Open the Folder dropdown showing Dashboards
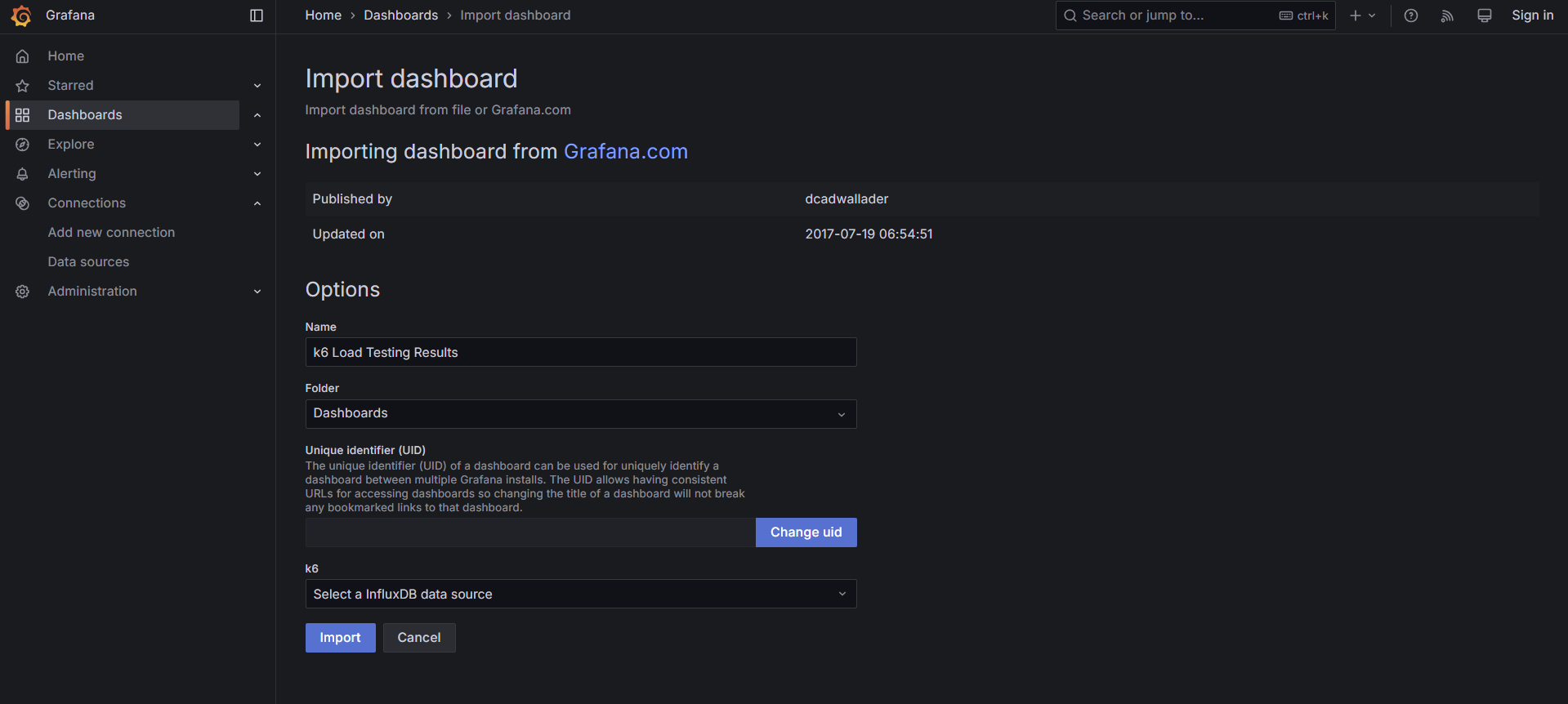The width and height of the screenshot is (1568, 704). point(581,414)
